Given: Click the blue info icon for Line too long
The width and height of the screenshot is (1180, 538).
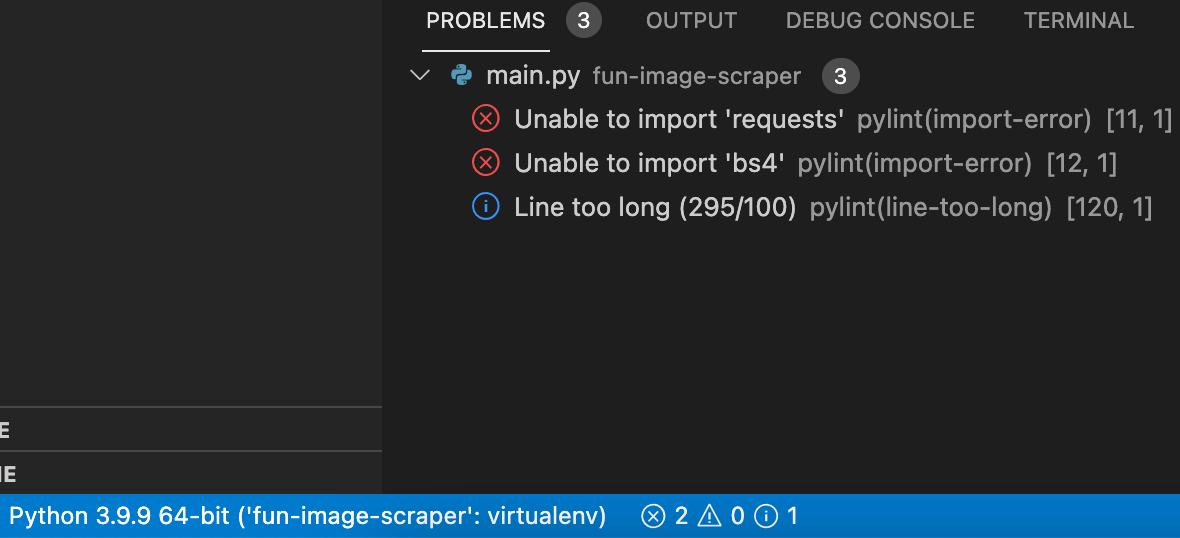Looking at the screenshot, I should coord(485,207).
